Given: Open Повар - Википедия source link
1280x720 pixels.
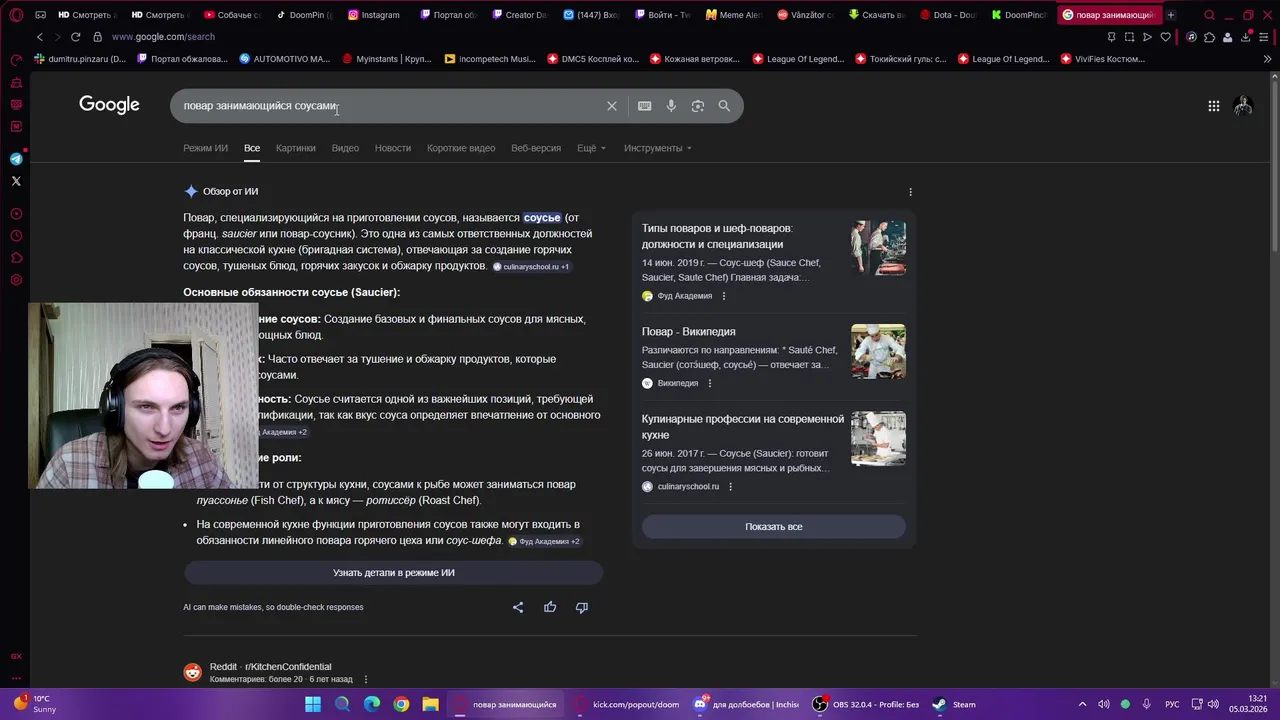Looking at the screenshot, I should [x=688, y=332].
